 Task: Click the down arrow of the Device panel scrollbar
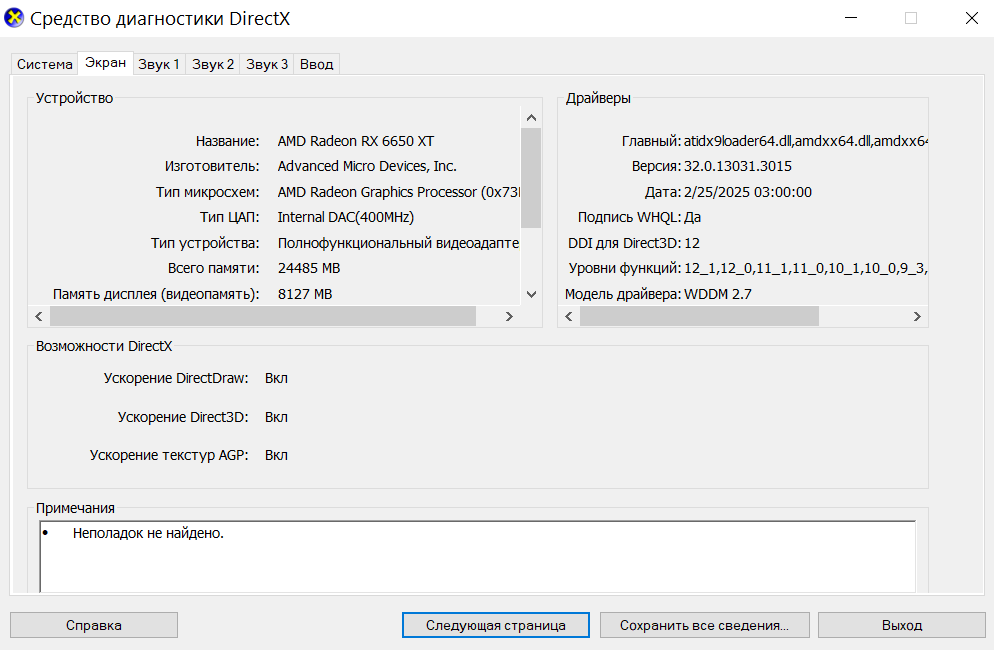click(531, 294)
